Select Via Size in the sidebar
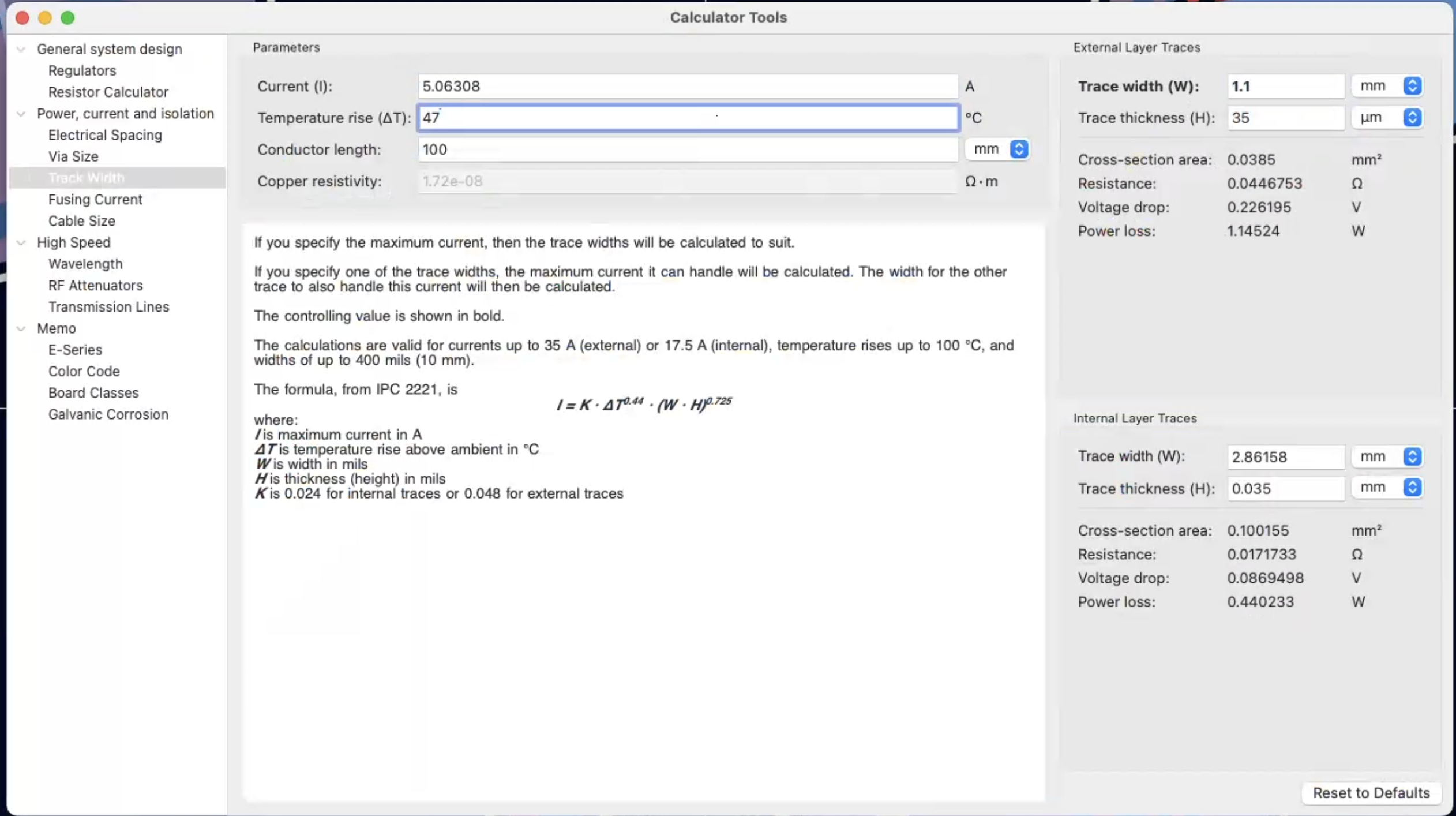This screenshot has width=1456, height=816. [x=73, y=156]
